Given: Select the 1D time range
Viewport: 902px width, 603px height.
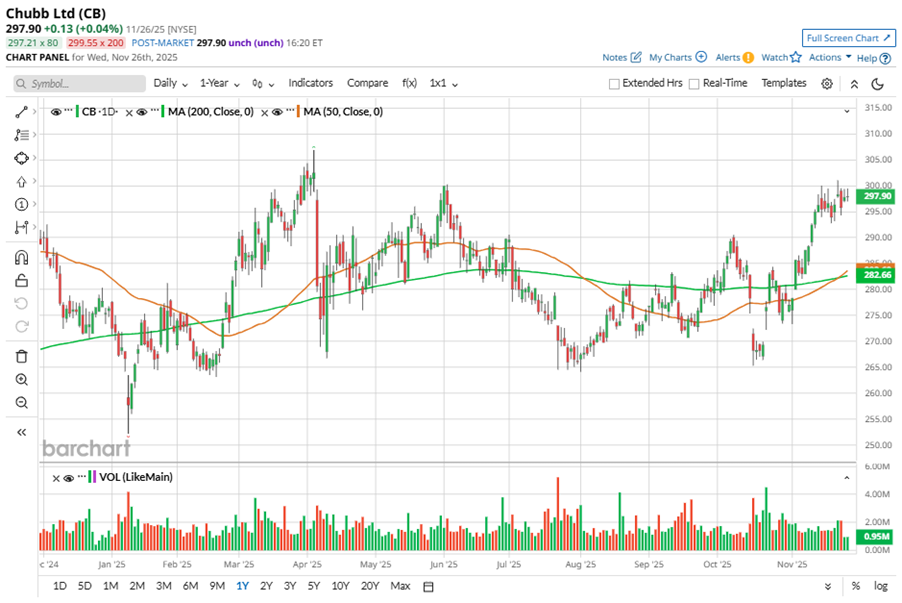Looking at the screenshot, I should (x=60, y=586).
